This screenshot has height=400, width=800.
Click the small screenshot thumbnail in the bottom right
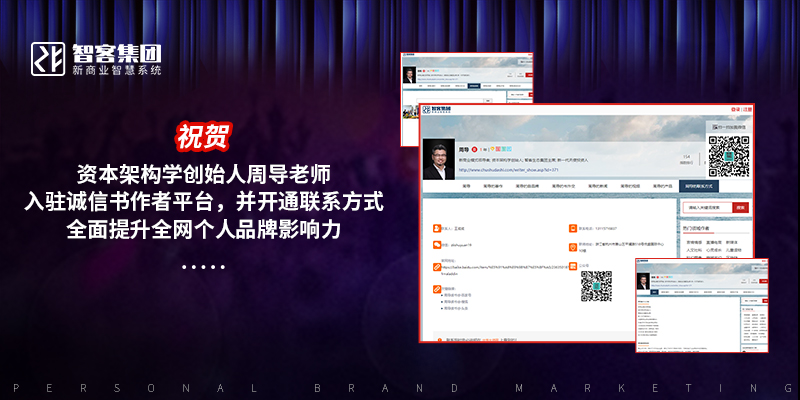(x=701, y=304)
